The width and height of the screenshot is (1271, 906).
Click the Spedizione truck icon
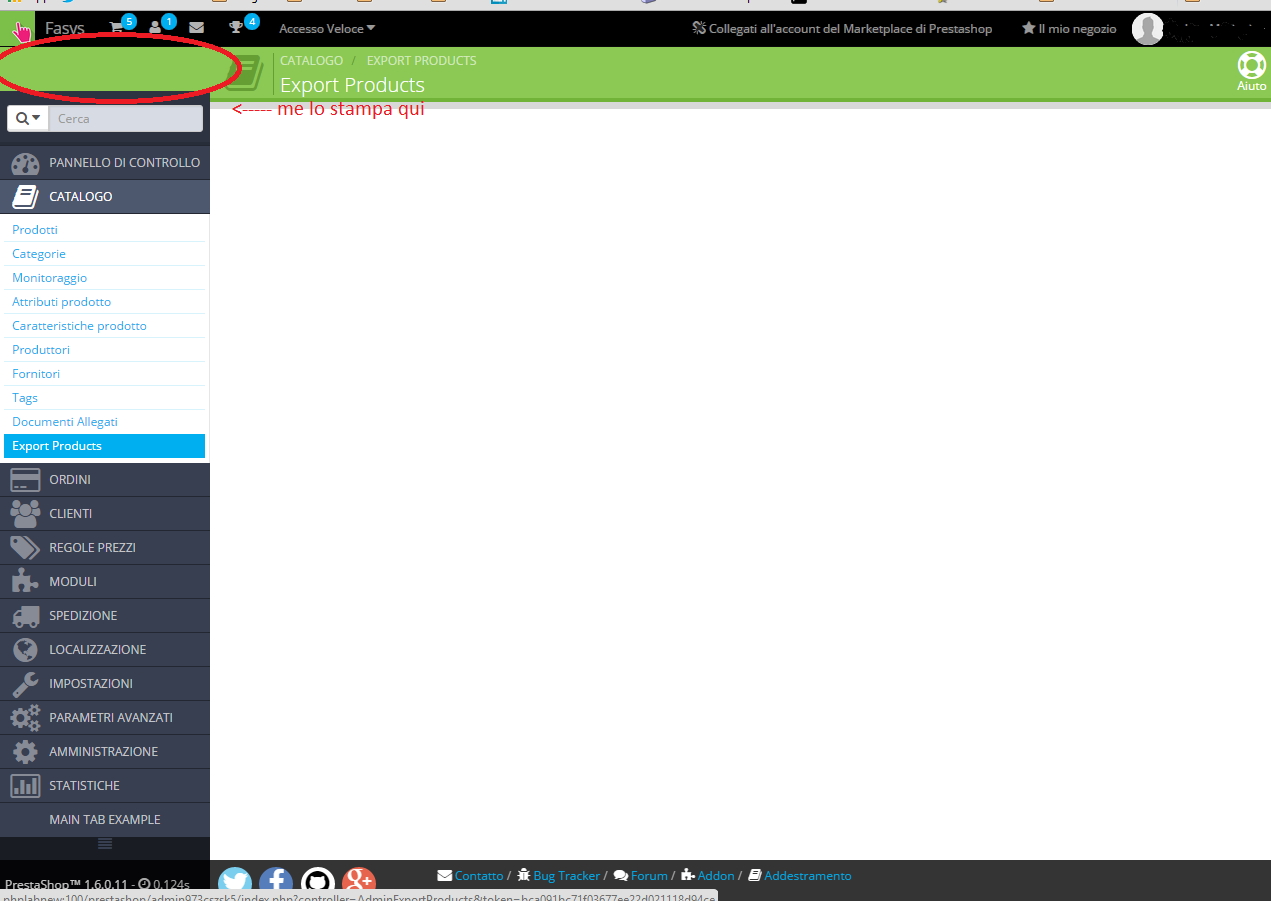(25, 616)
